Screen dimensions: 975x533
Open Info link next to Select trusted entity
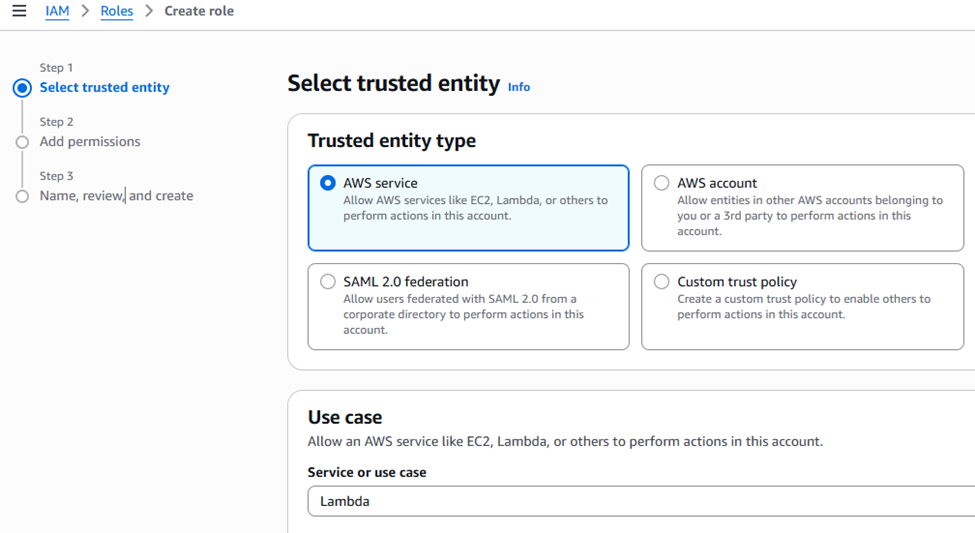tap(519, 87)
